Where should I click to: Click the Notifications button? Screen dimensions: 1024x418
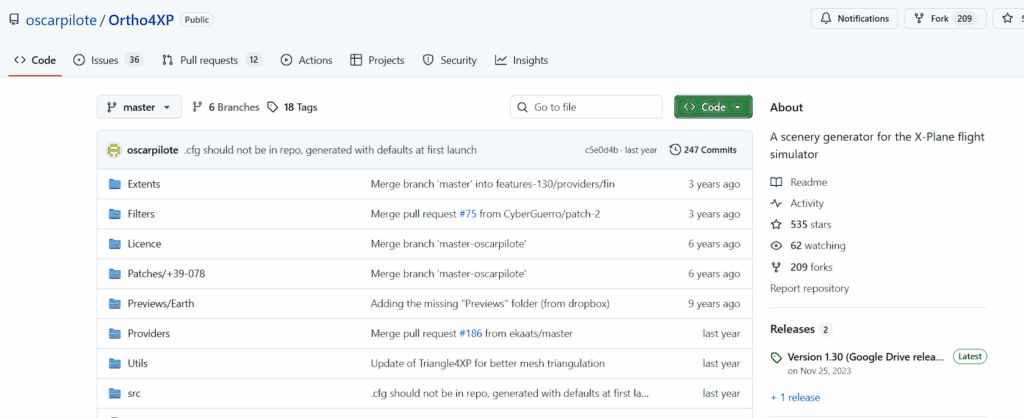(854, 18)
